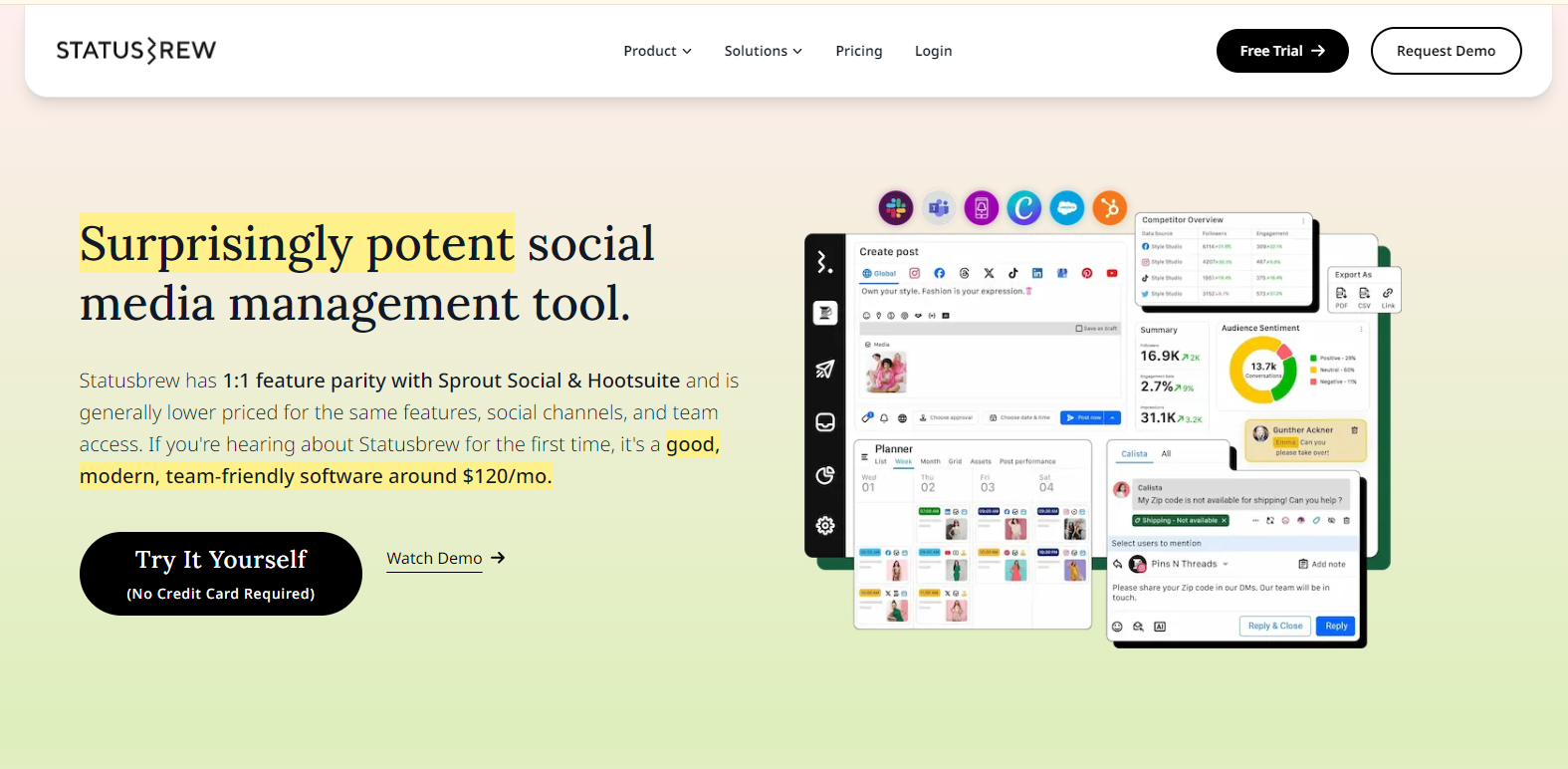Select the Threads channel icon in Create post
Image resolution: width=1568 pixels, height=769 pixels.
click(x=964, y=273)
